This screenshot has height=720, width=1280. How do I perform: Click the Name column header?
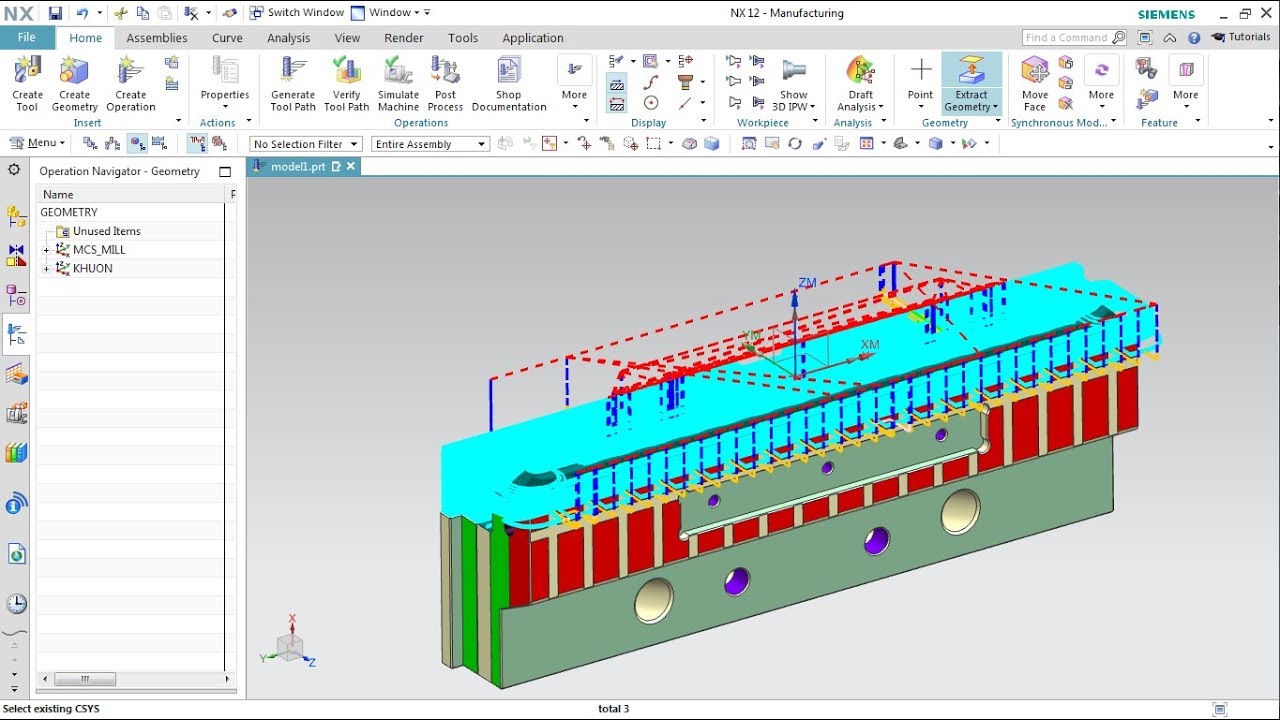point(58,194)
